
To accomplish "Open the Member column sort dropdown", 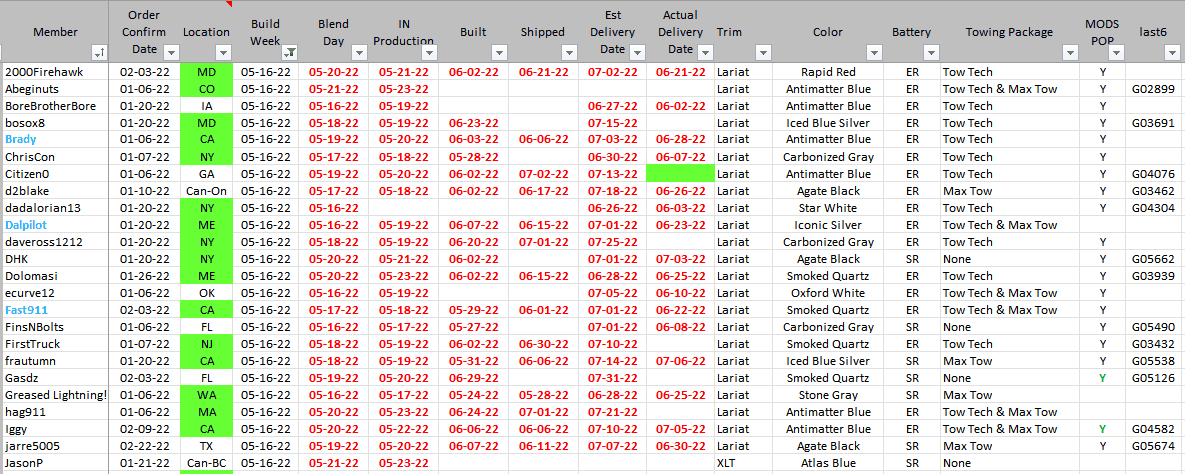I will 99,52.
